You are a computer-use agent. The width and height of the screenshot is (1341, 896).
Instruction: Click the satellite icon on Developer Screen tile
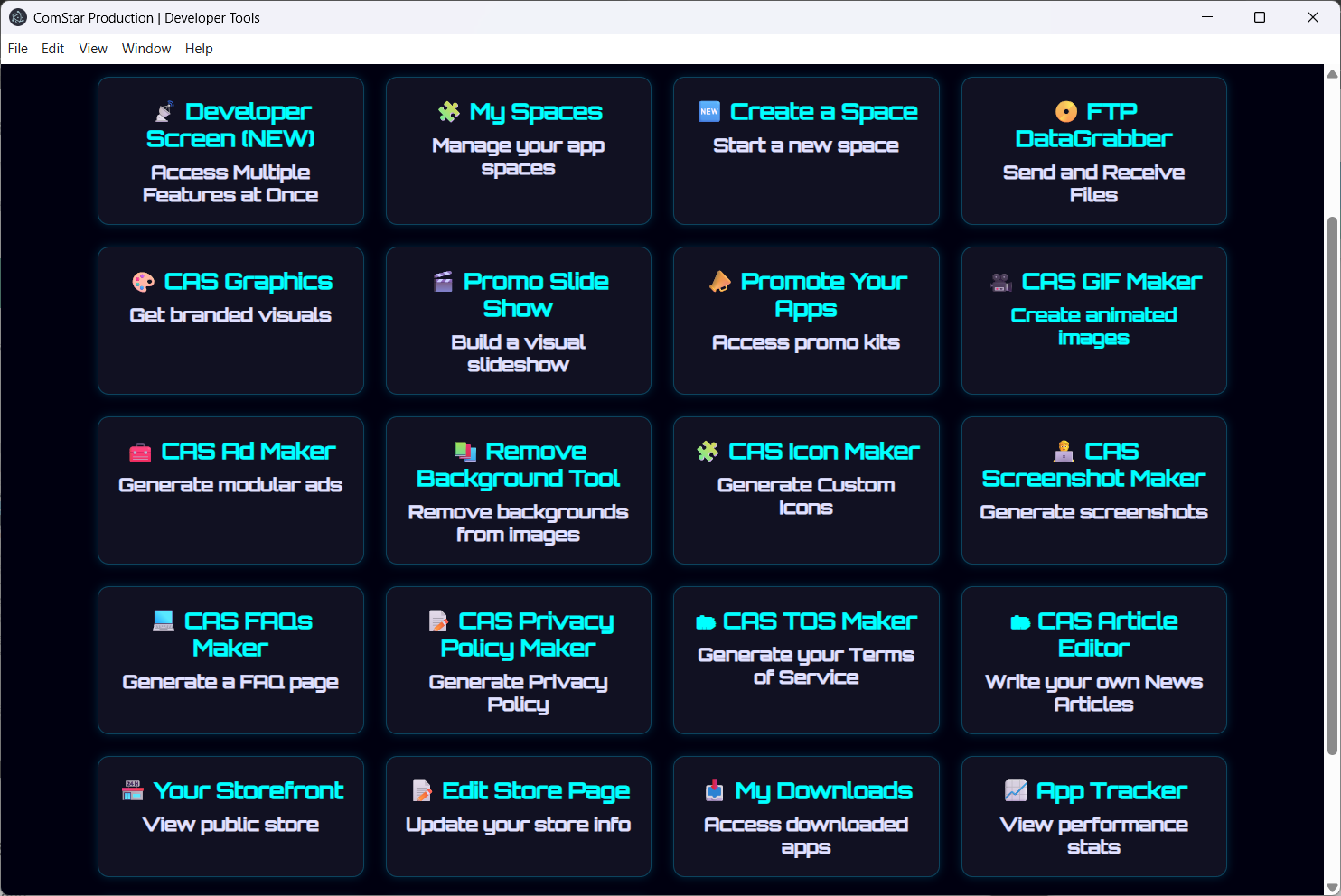163,110
